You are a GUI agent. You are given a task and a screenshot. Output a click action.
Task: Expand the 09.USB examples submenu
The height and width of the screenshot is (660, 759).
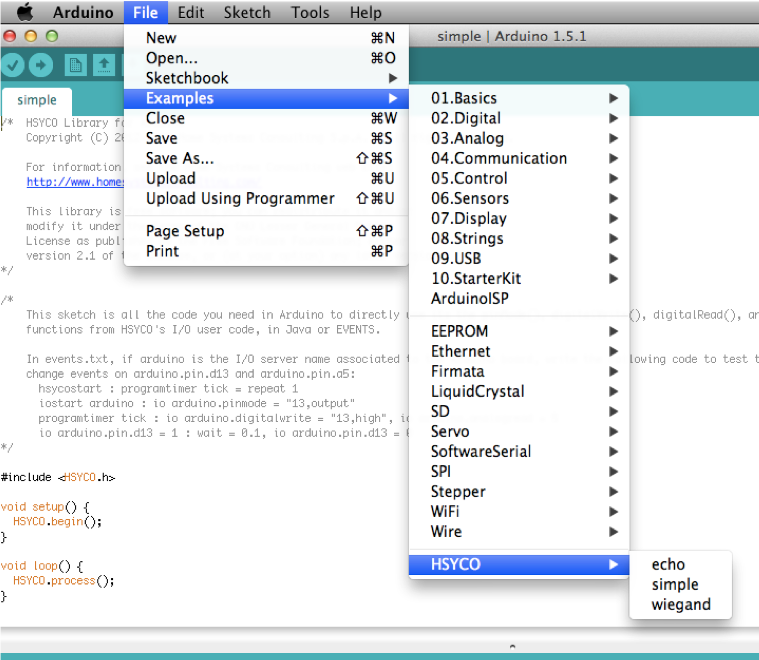click(519, 259)
